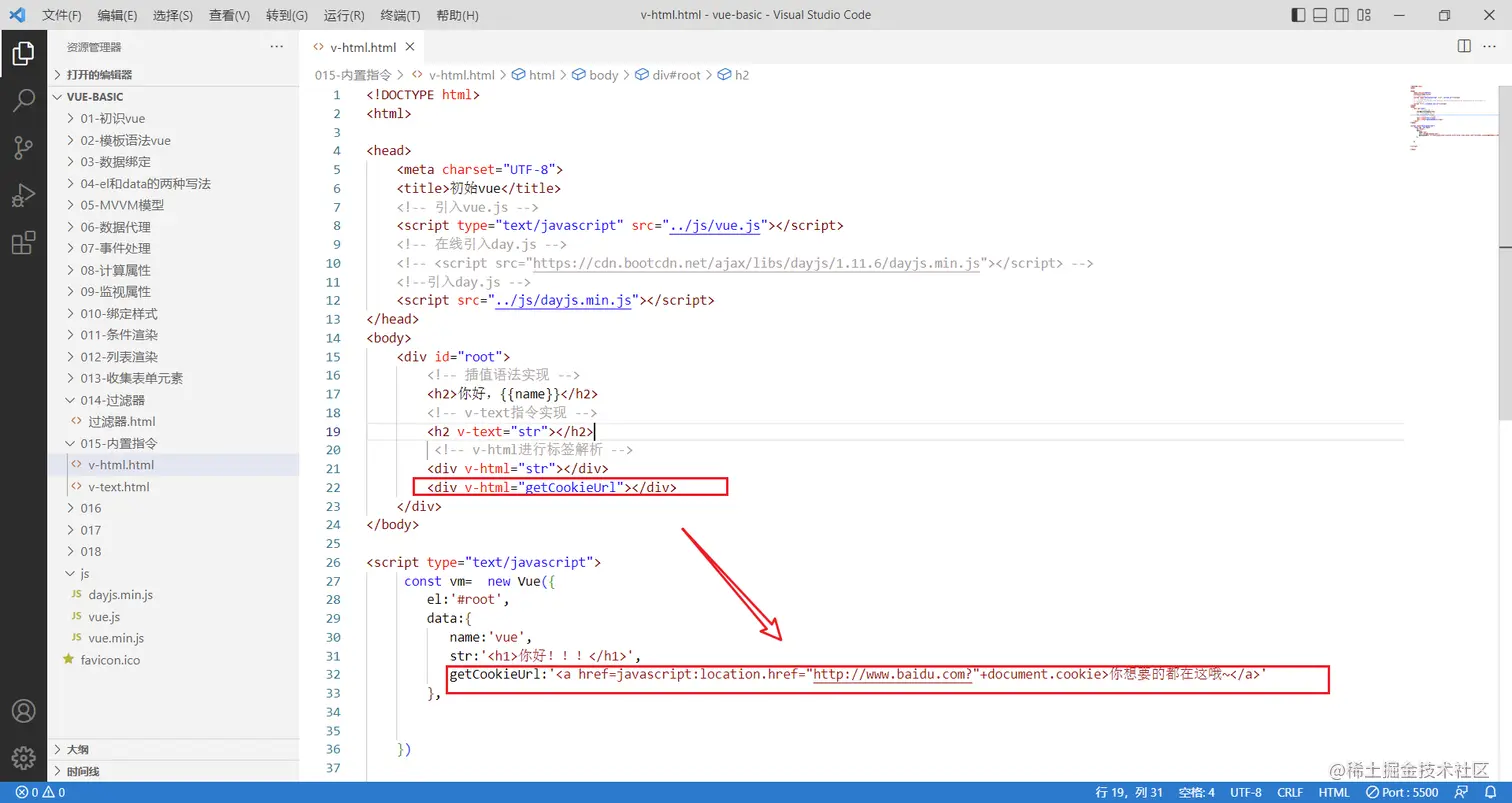
Task: Collapse the VUE-BASIC root folder
Action: click(x=174, y=97)
